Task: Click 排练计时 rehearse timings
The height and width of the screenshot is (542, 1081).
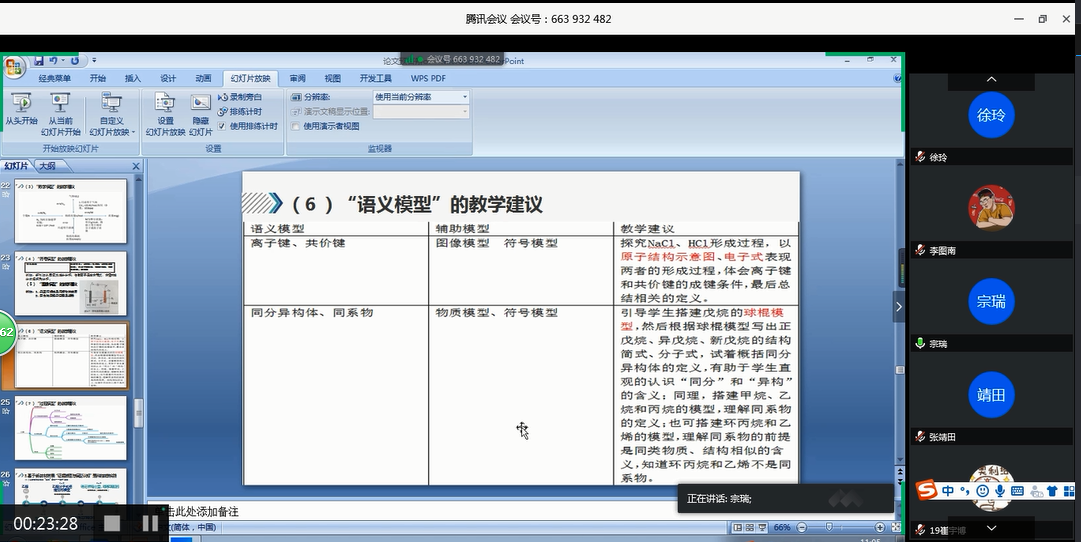Action: click(240, 112)
